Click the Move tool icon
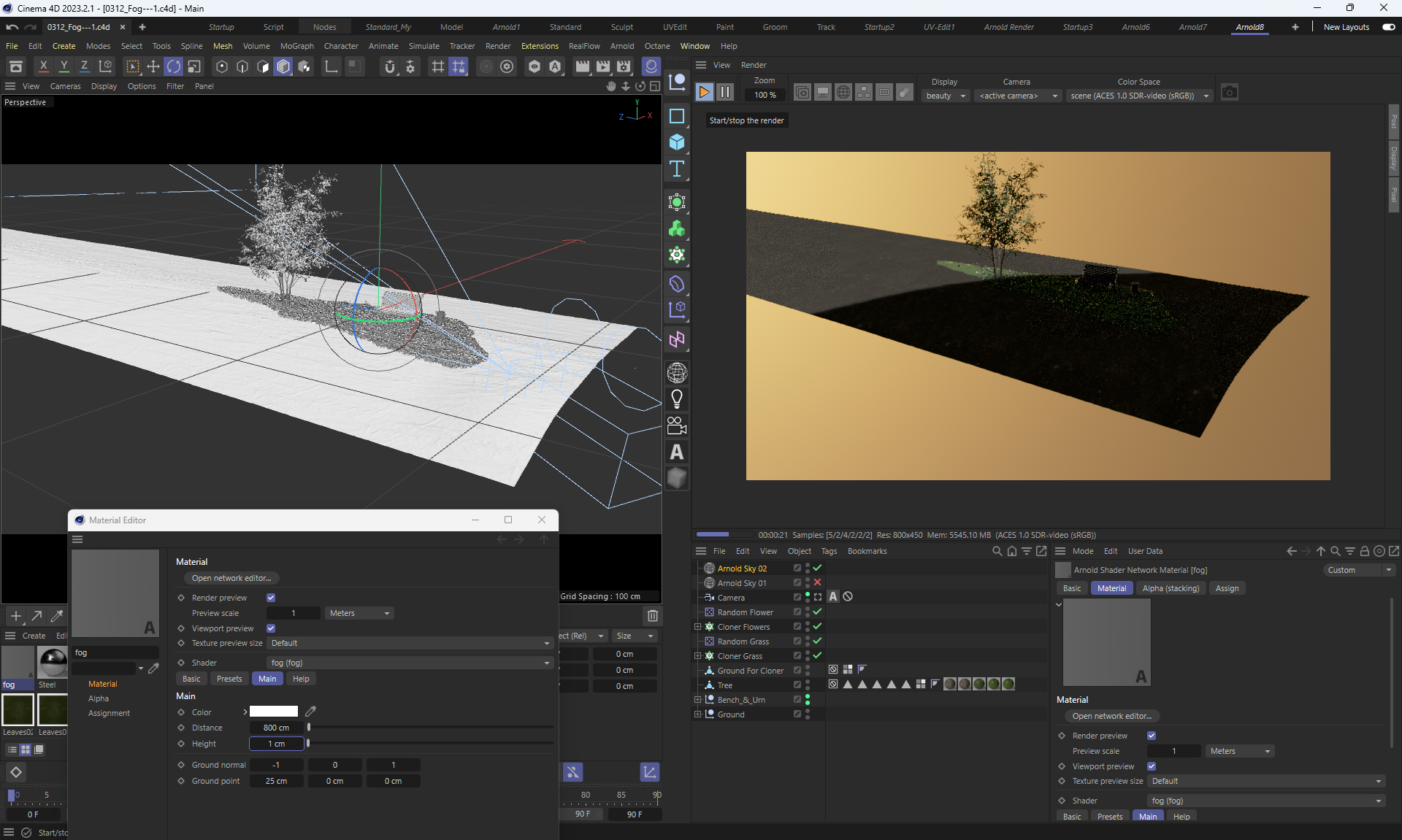 (153, 67)
